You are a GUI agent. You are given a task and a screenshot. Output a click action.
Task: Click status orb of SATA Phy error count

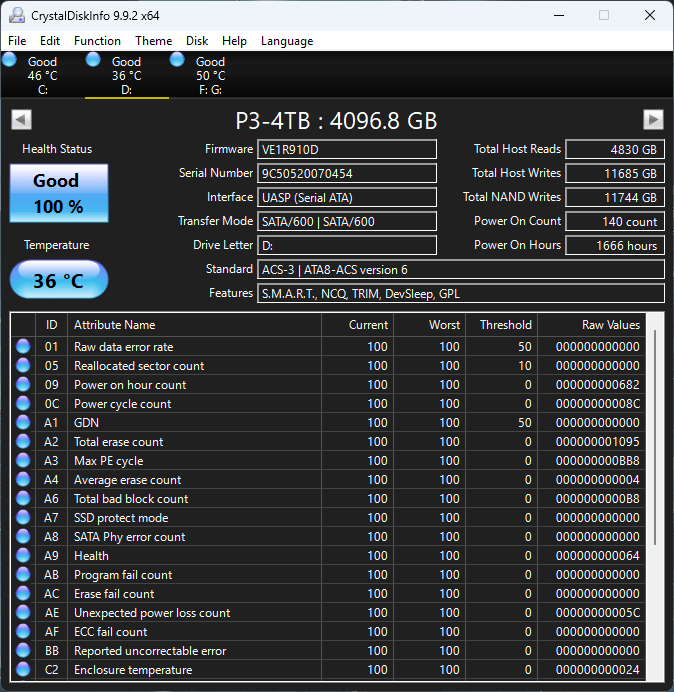[x=23, y=536]
